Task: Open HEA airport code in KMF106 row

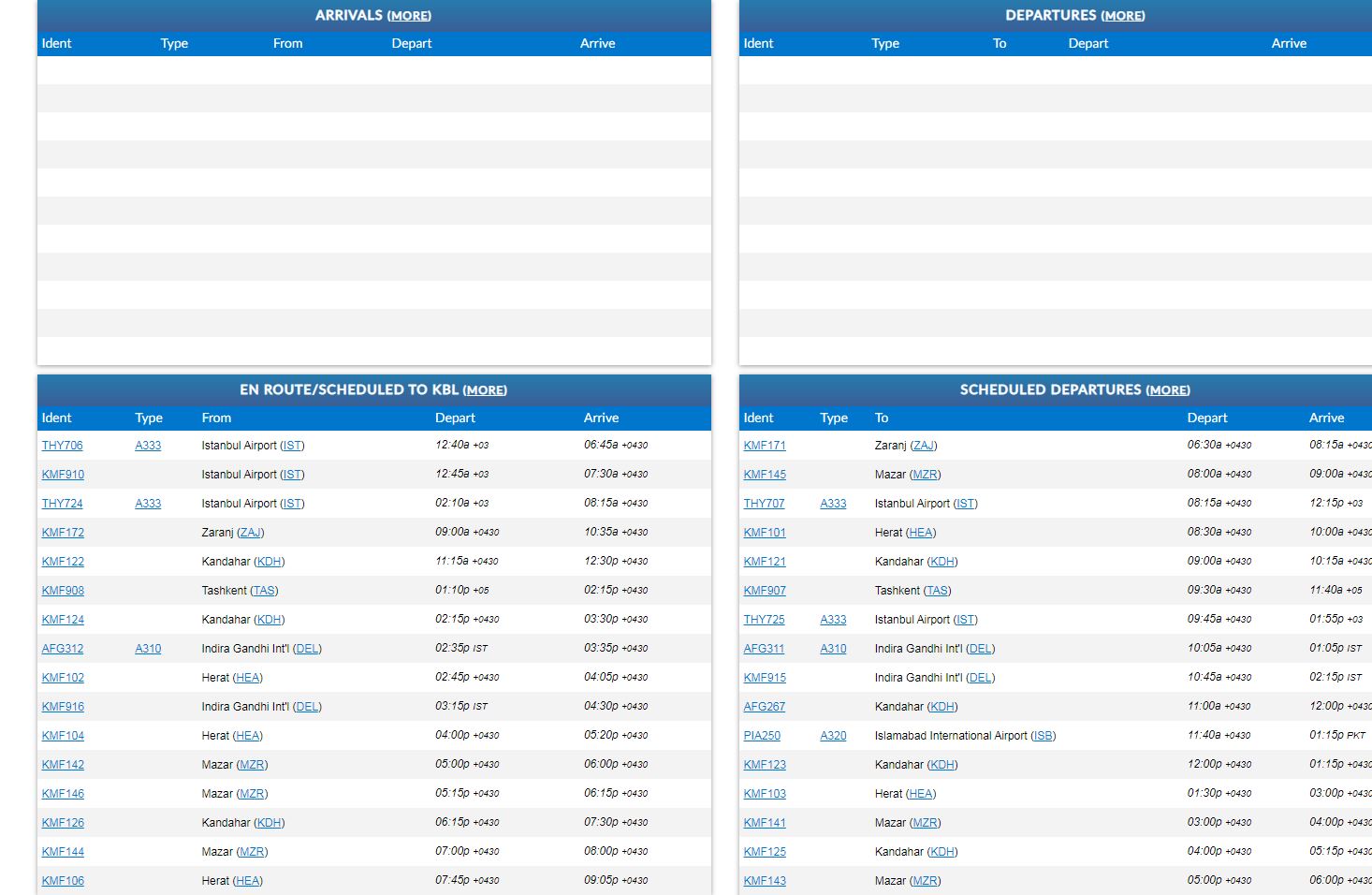Action: point(248,881)
